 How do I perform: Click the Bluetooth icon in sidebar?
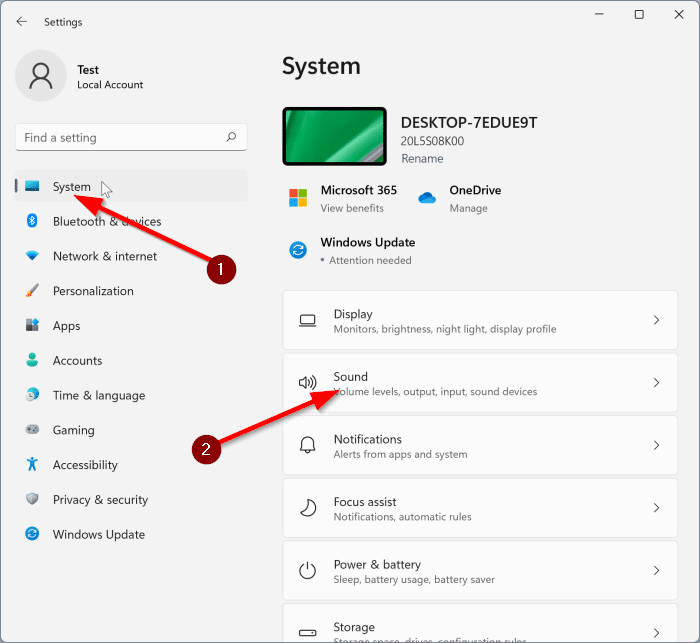[x=32, y=221]
